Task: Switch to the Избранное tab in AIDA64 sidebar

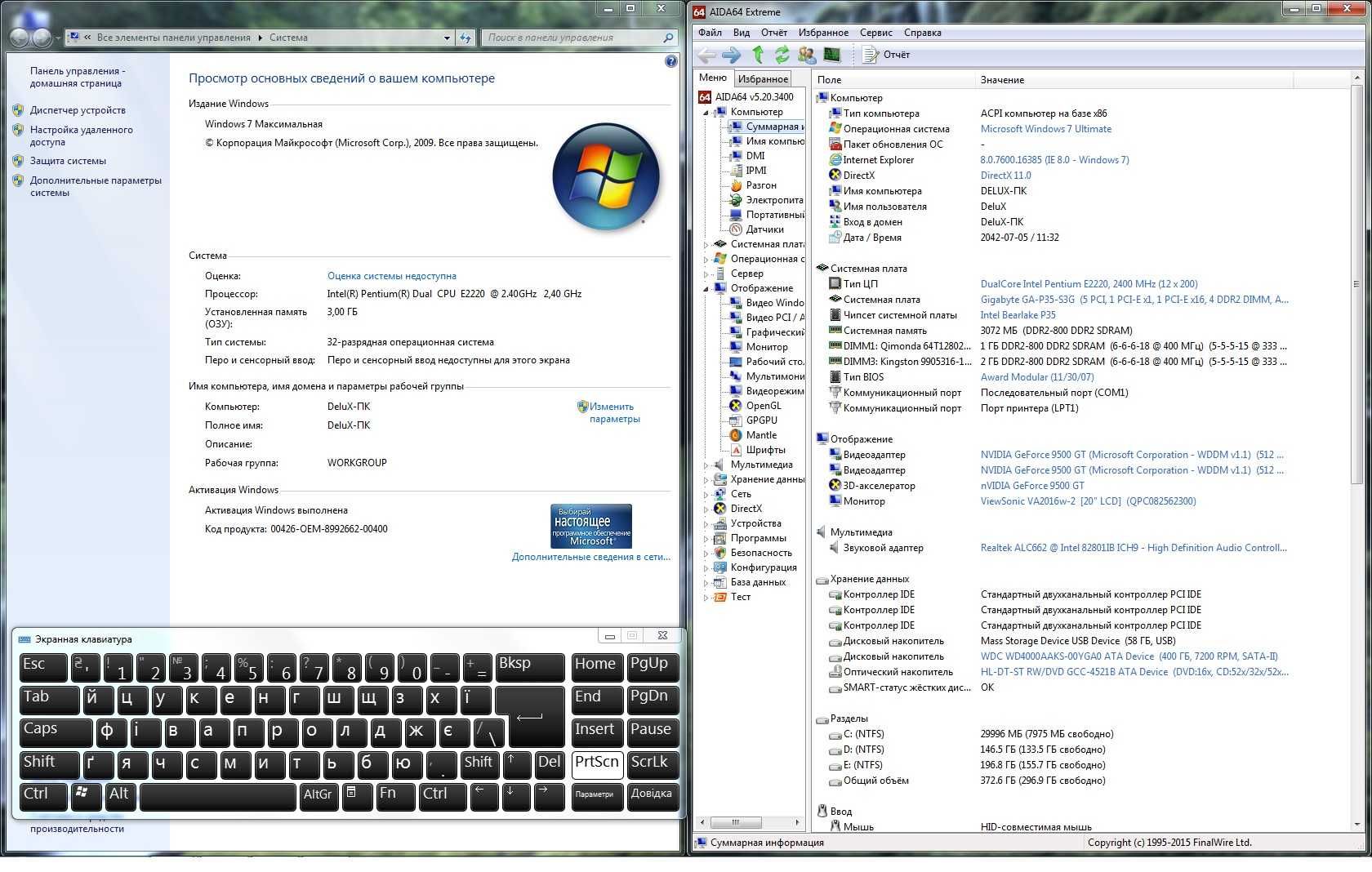Action: click(763, 79)
